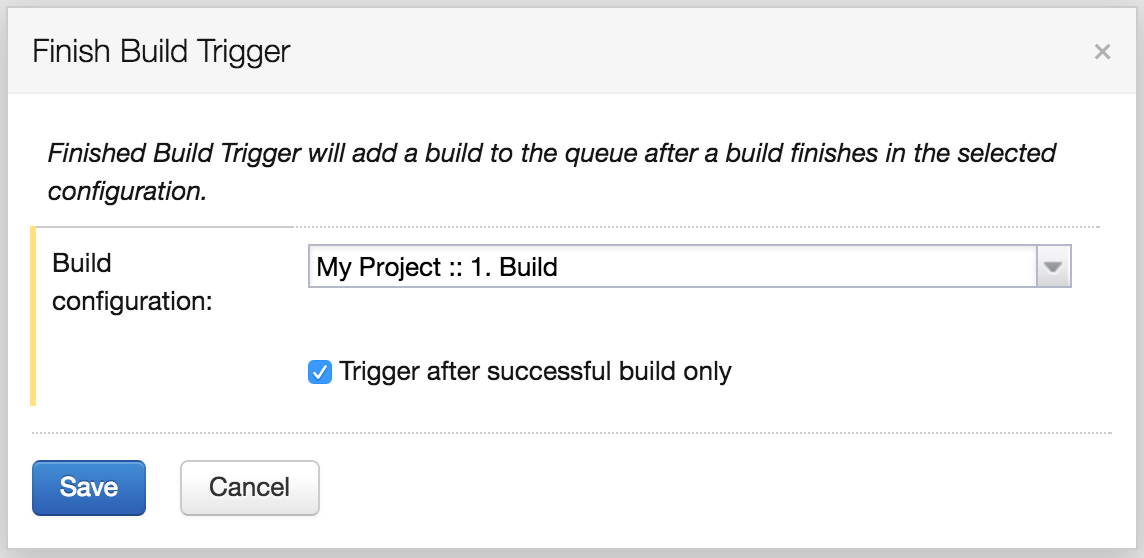Close the Finish Build Trigger dialog

point(1102,52)
